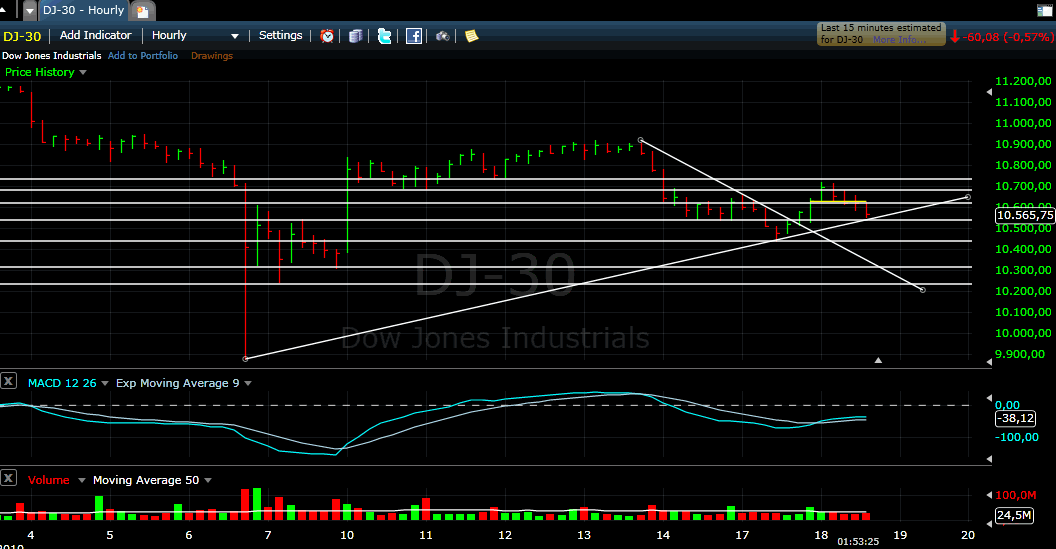Share chart via the Facebook icon
The image size is (1056, 549).
(414, 36)
